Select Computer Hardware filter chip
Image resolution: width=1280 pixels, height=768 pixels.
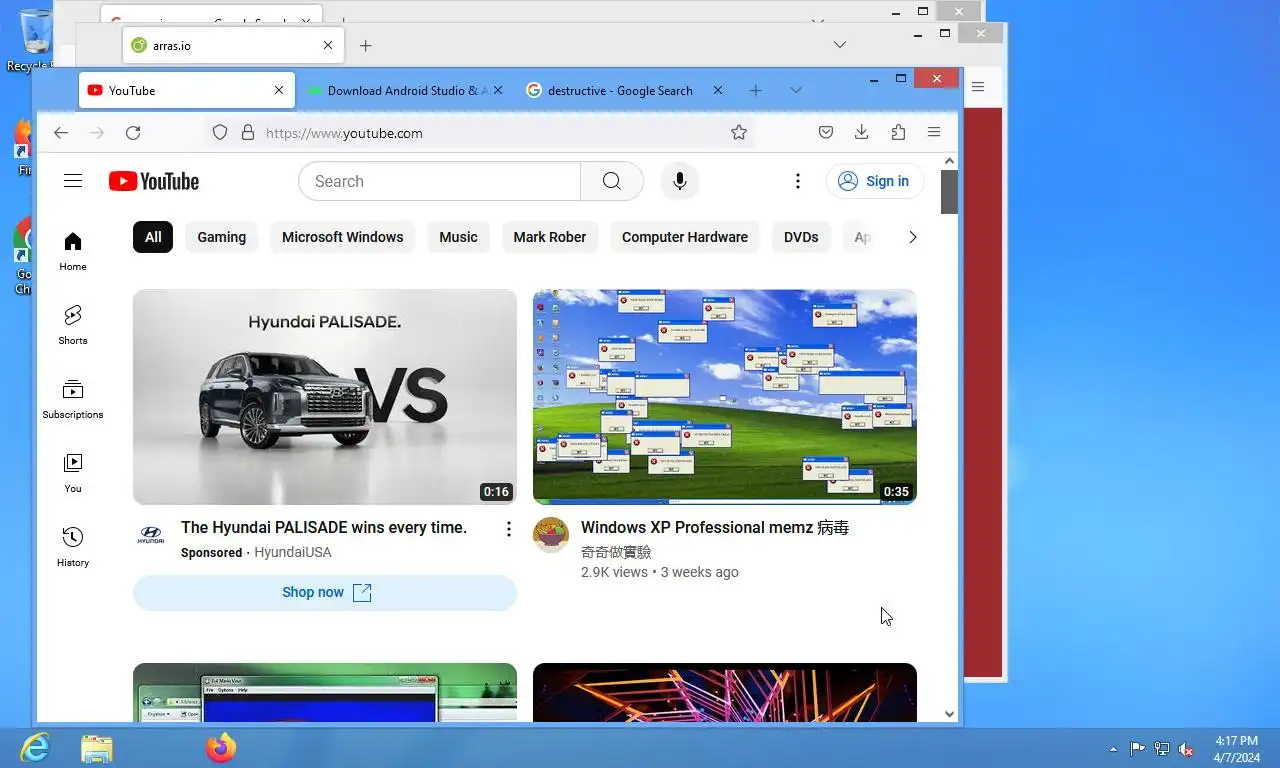click(x=685, y=237)
